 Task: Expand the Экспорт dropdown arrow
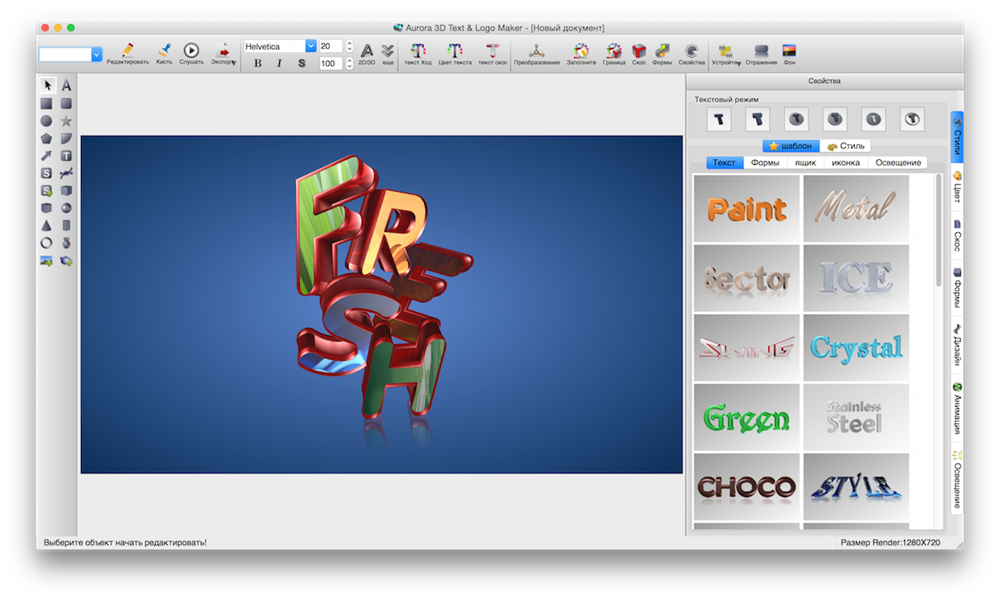pos(234,61)
